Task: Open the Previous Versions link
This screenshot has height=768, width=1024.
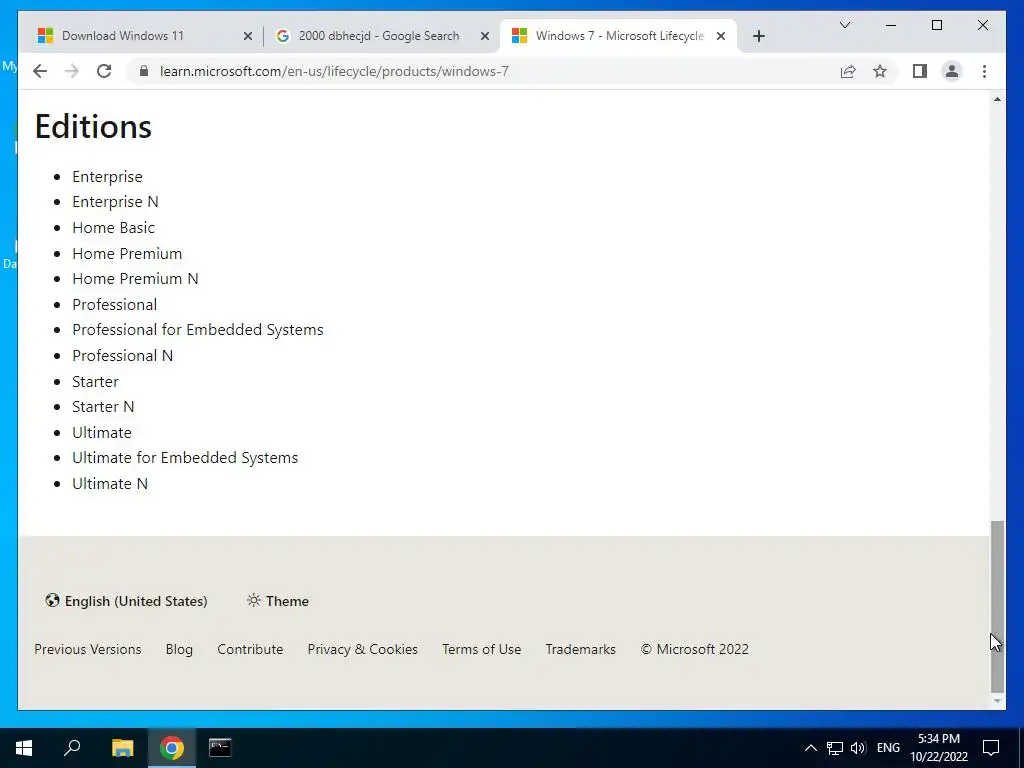Action: click(x=88, y=649)
